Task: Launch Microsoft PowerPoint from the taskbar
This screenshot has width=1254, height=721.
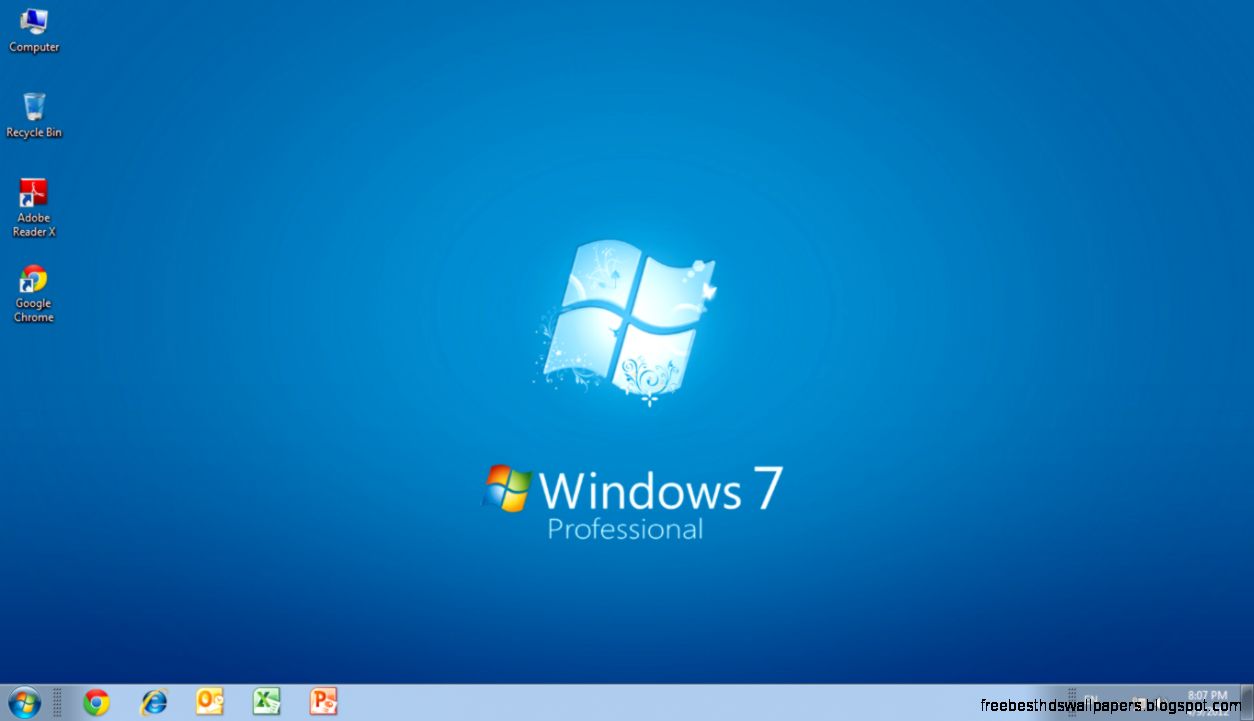Action: (322, 701)
